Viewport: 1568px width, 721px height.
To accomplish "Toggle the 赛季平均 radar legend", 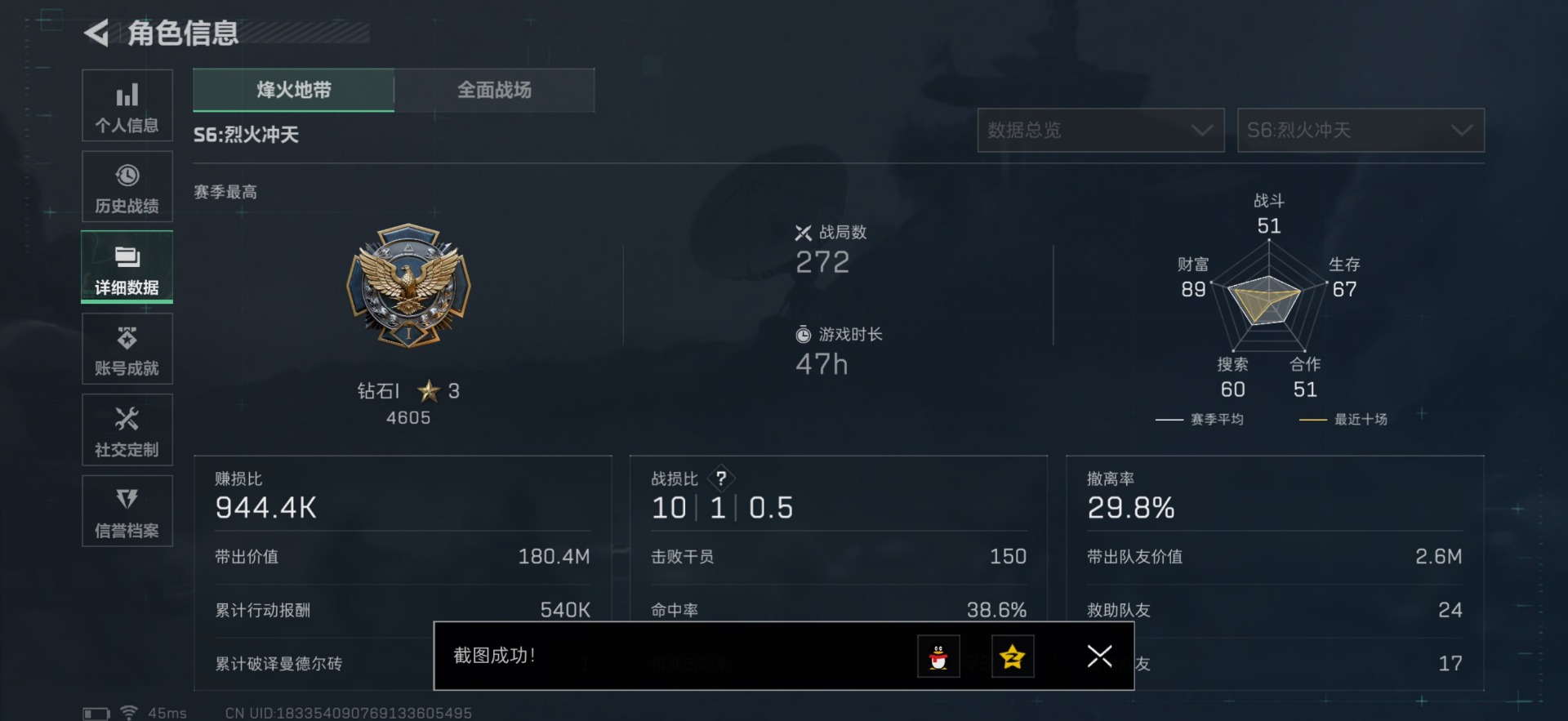I will click(1199, 420).
